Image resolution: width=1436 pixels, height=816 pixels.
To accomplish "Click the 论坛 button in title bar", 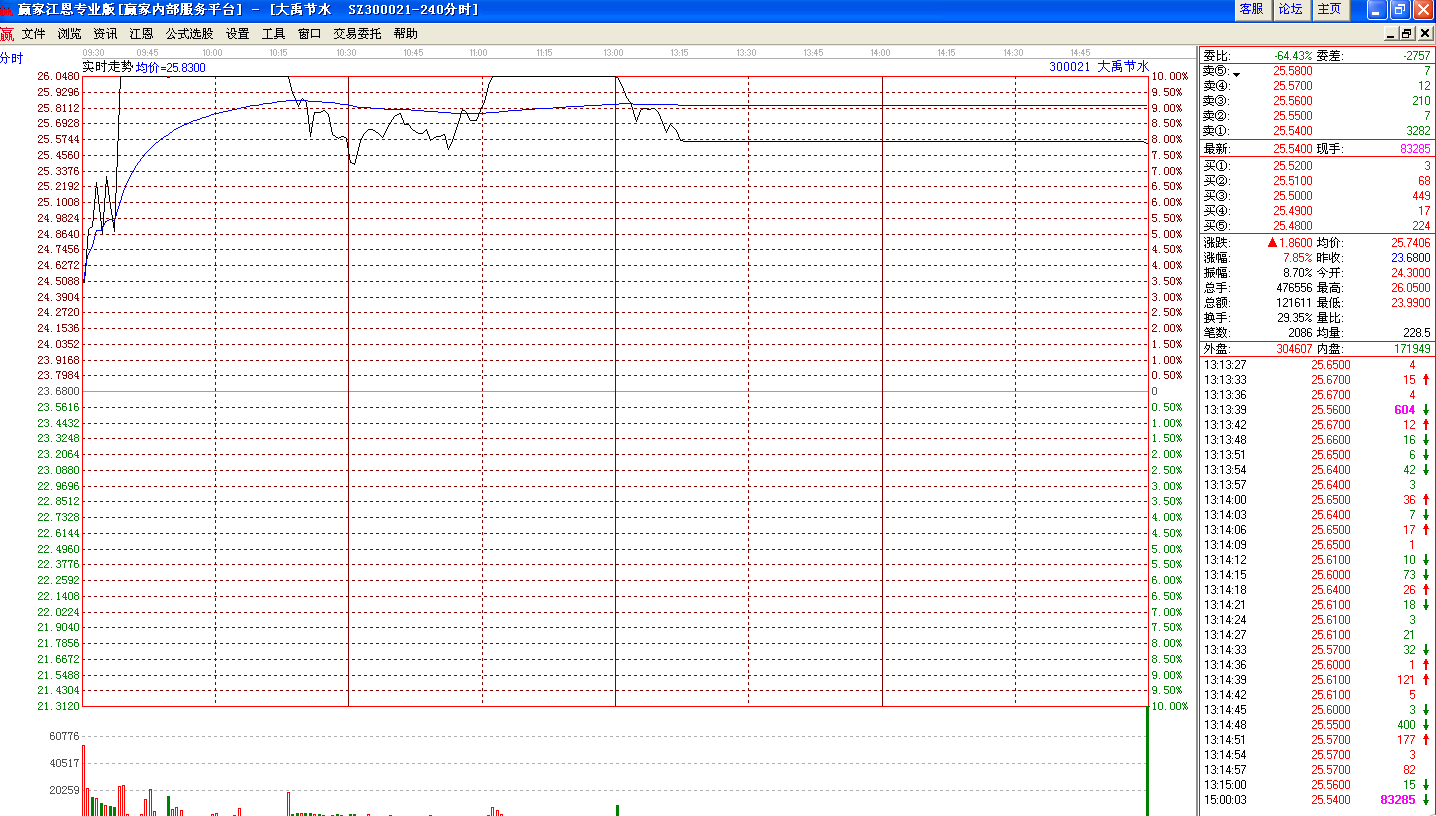I will tap(1291, 9).
